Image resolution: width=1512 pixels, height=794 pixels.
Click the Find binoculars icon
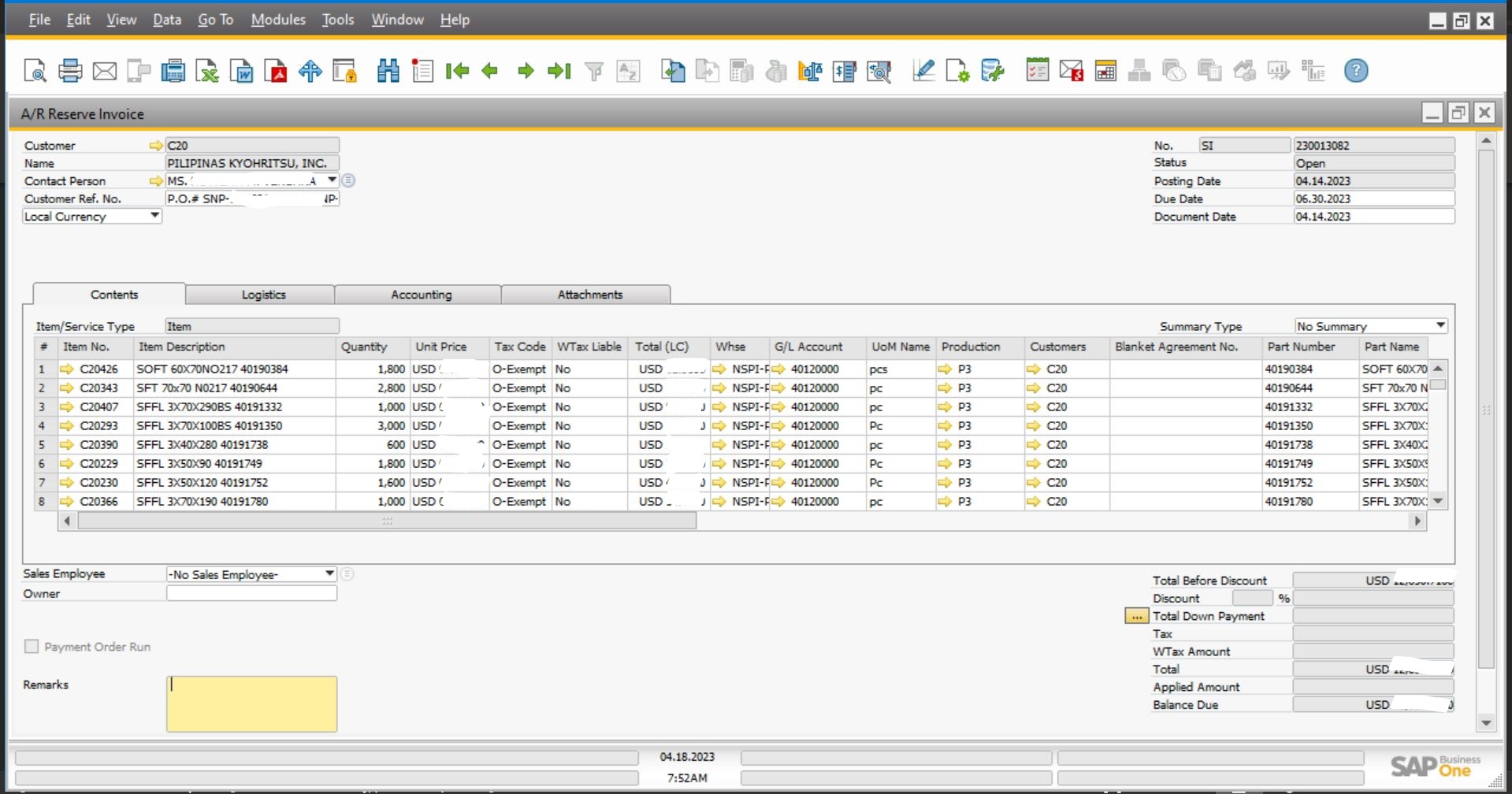[x=388, y=71]
